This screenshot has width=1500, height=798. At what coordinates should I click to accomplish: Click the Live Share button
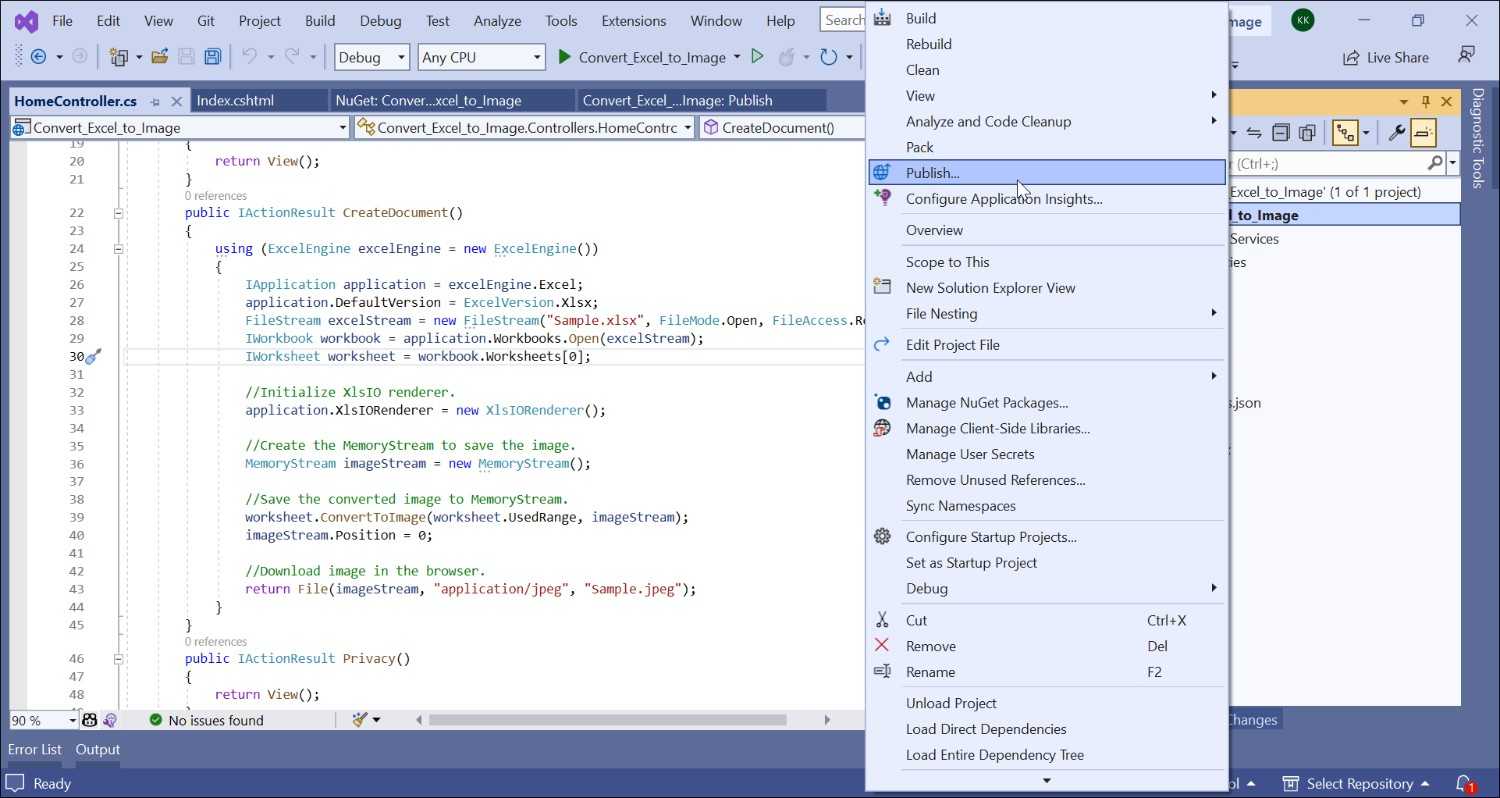[1385, 57]
